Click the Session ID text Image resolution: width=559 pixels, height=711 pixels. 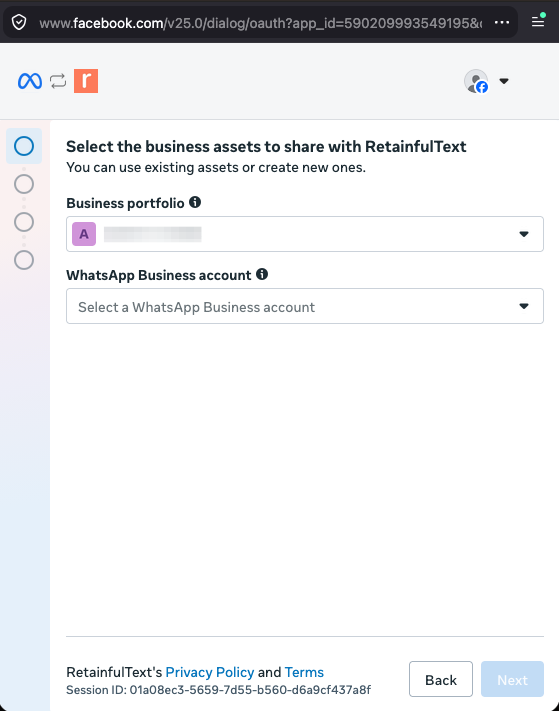point(219,690)
